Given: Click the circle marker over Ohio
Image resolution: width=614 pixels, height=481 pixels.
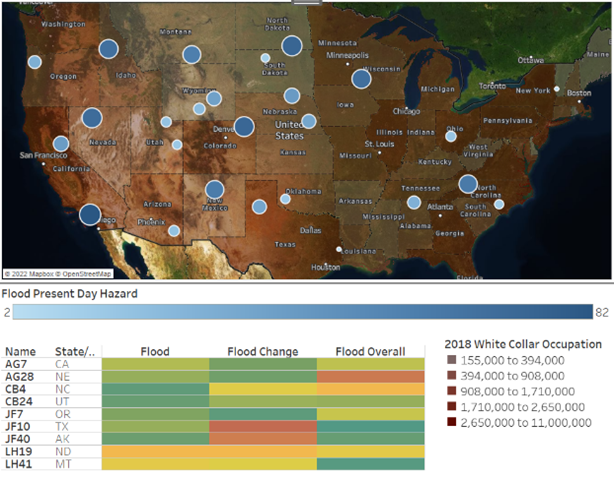Looking at the screenshot, I should pos(451,135).
